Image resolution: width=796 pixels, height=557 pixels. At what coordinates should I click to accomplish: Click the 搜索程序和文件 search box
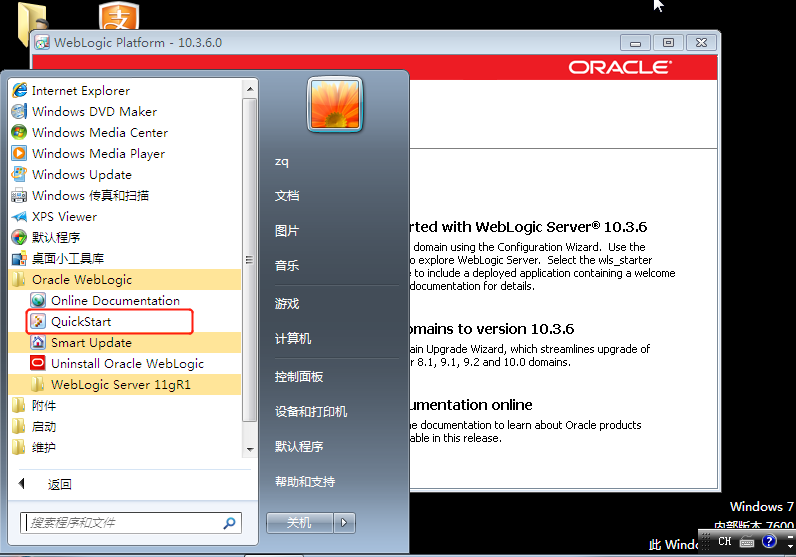click(131, 523)
